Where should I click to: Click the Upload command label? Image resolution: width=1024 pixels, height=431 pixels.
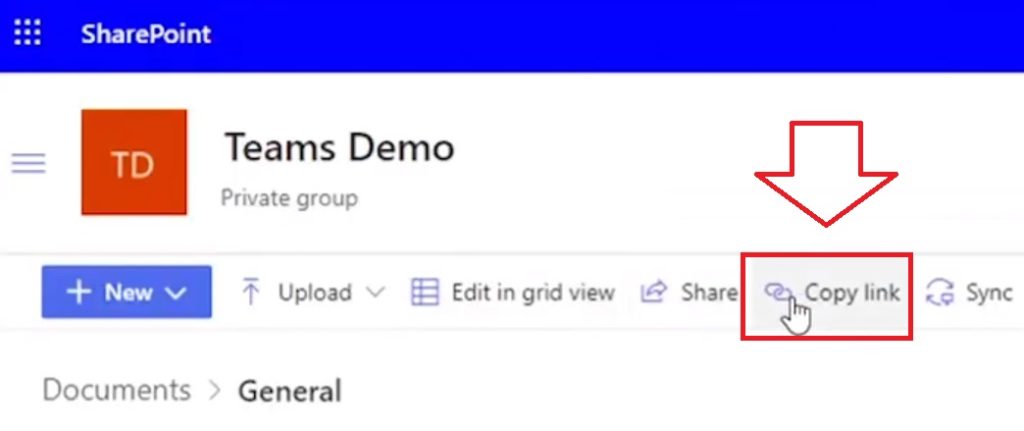[x=315, y=292]
